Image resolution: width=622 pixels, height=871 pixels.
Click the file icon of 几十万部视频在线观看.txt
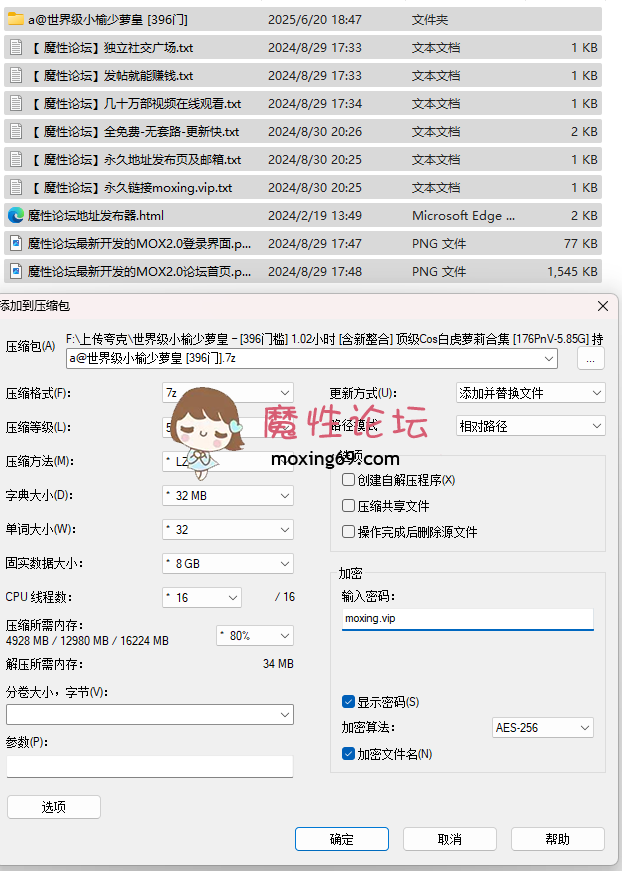tap(16, 103)
